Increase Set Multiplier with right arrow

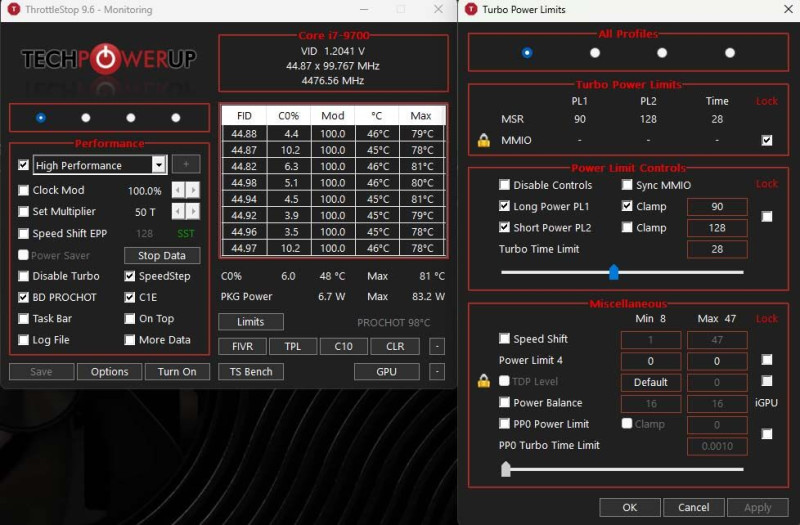193,211
